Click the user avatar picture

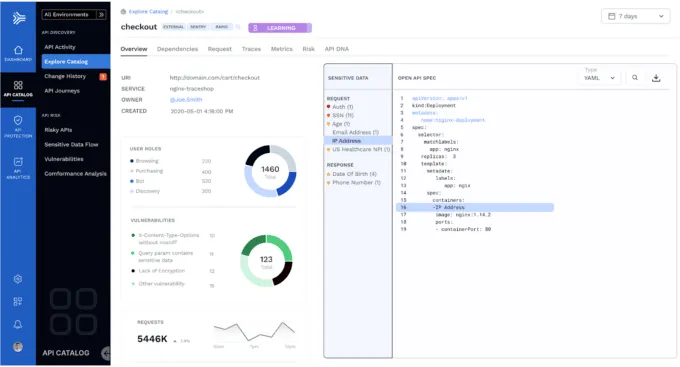(x=18, y=347)
